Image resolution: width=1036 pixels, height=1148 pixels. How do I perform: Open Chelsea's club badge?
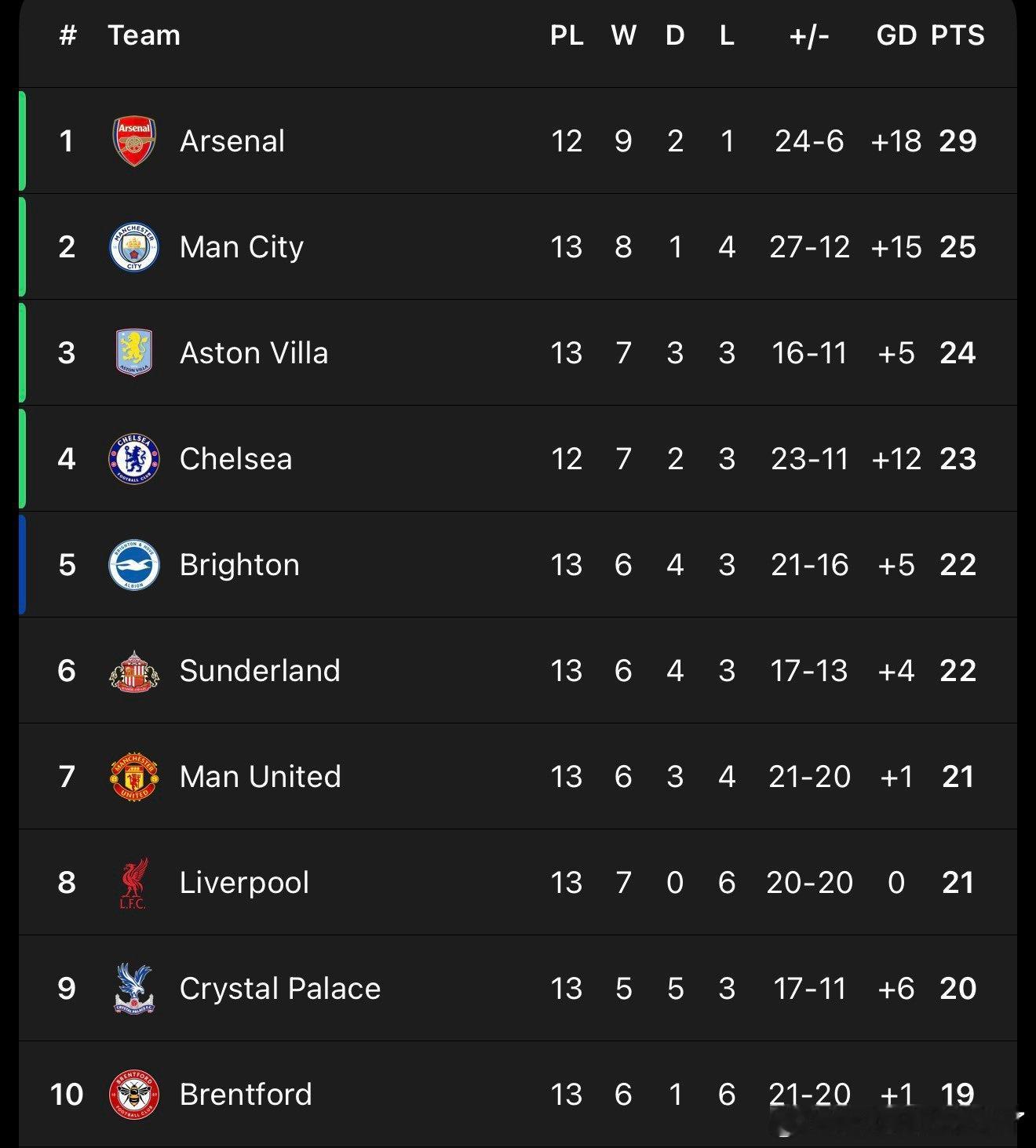(x=134, y=459)
